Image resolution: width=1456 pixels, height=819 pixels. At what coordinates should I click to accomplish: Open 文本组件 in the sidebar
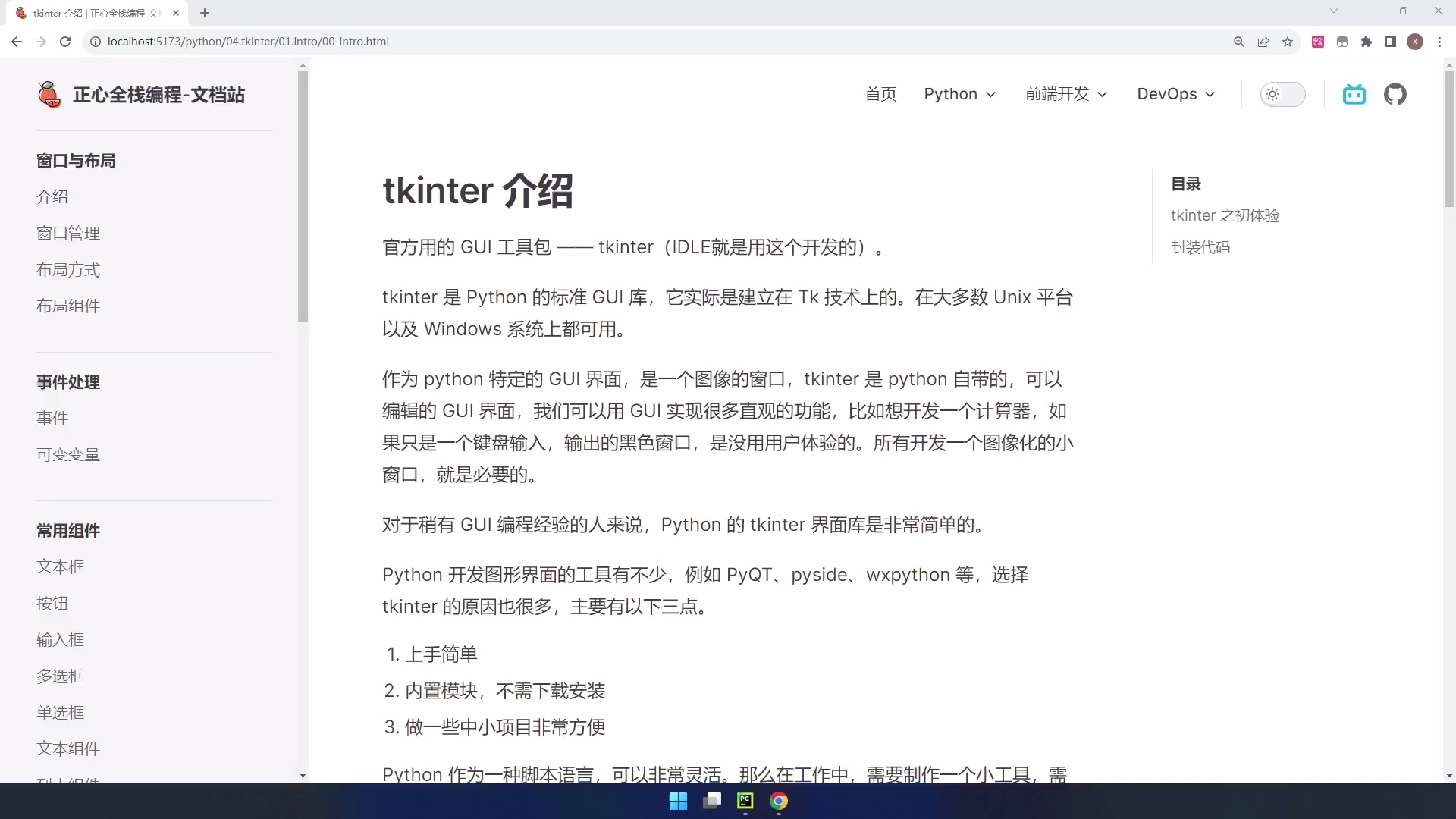(68, 748)
